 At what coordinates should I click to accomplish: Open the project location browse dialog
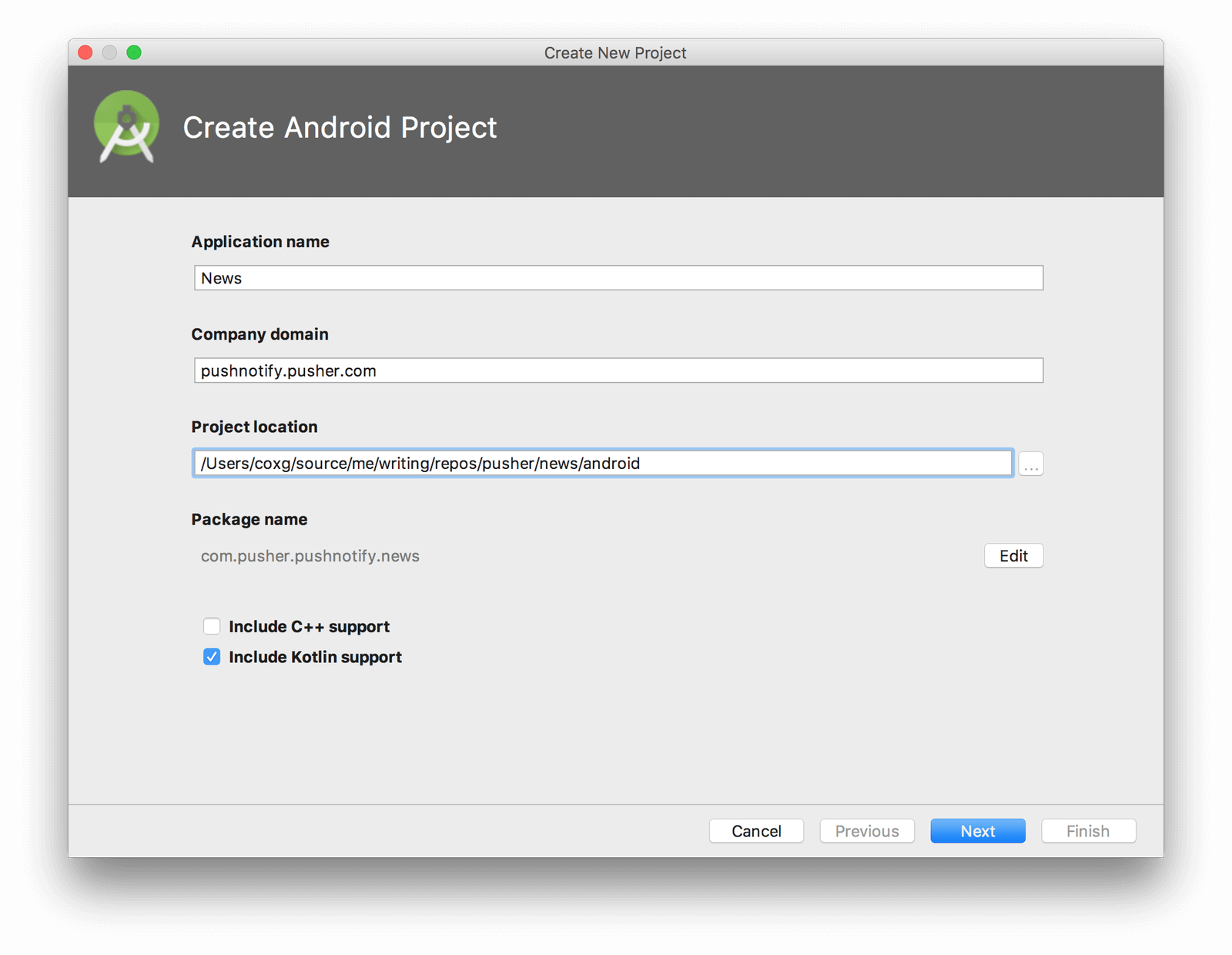(1030, 463)
